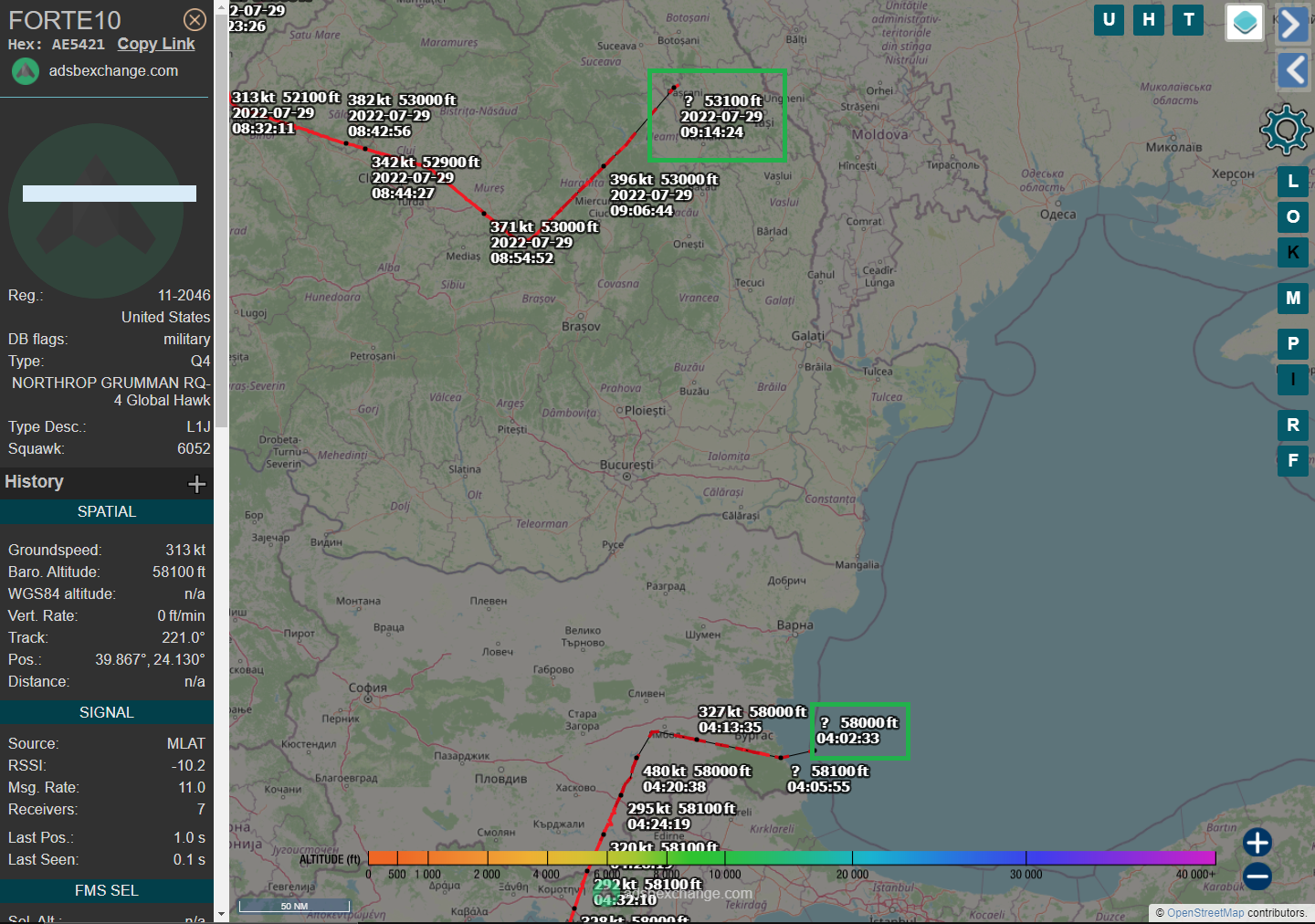
Task: Click the track label 04:02:33 58000 ft
Action: [x=857, y=730]
